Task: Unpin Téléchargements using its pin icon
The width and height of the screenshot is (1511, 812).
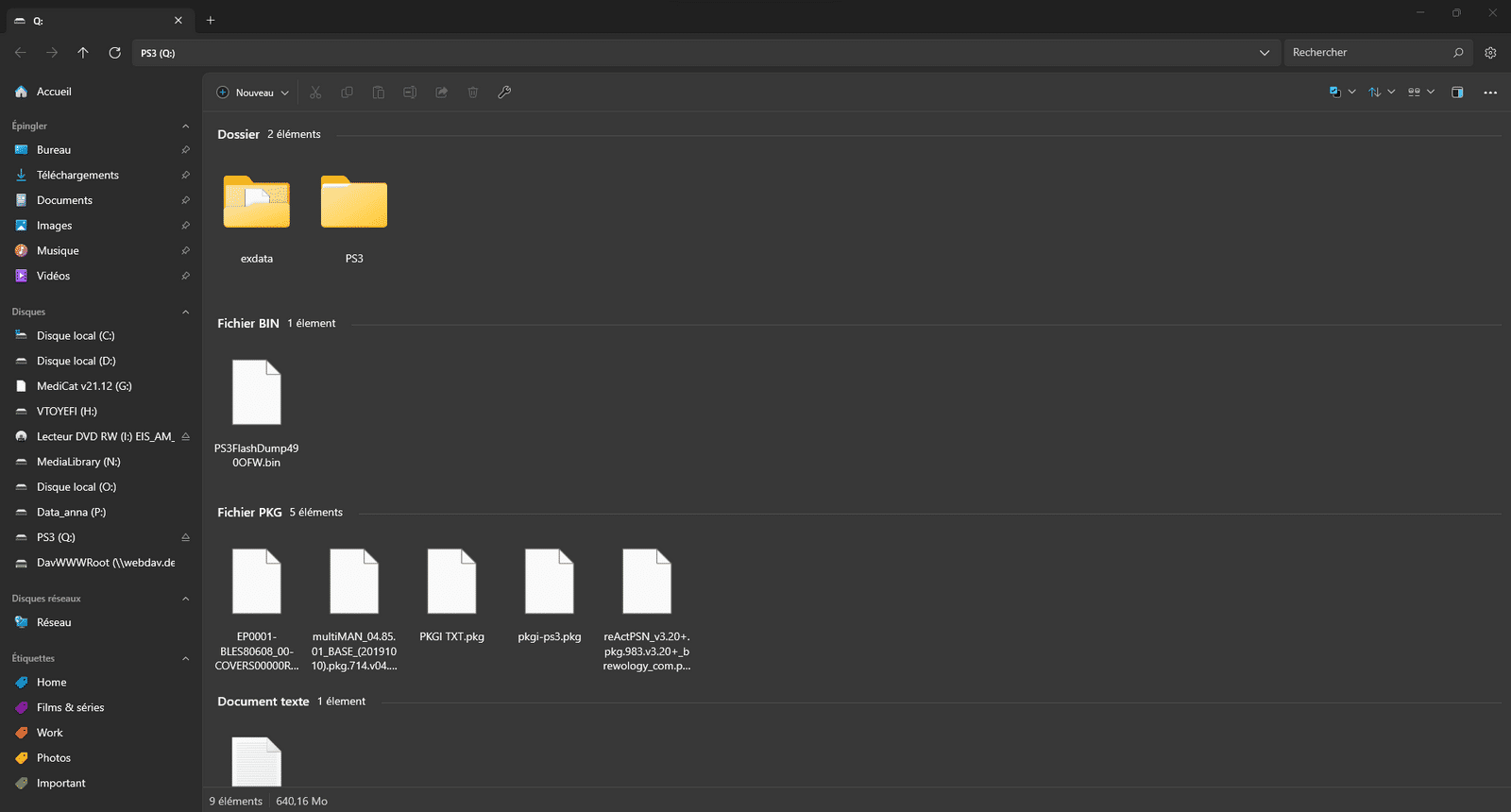Action: [185, 176]
